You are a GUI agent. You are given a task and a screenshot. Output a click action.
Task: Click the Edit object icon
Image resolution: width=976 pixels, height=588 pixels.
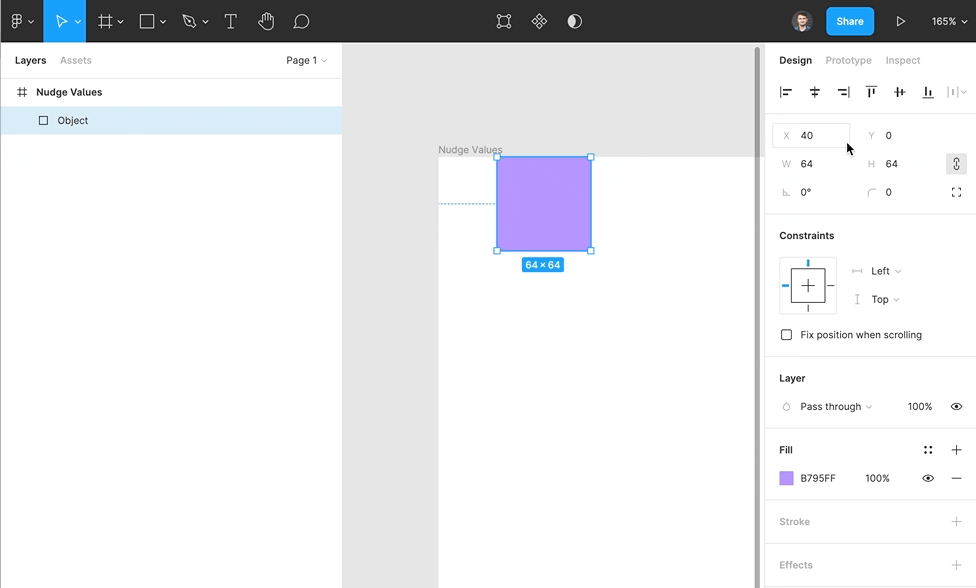click(504, 21)
